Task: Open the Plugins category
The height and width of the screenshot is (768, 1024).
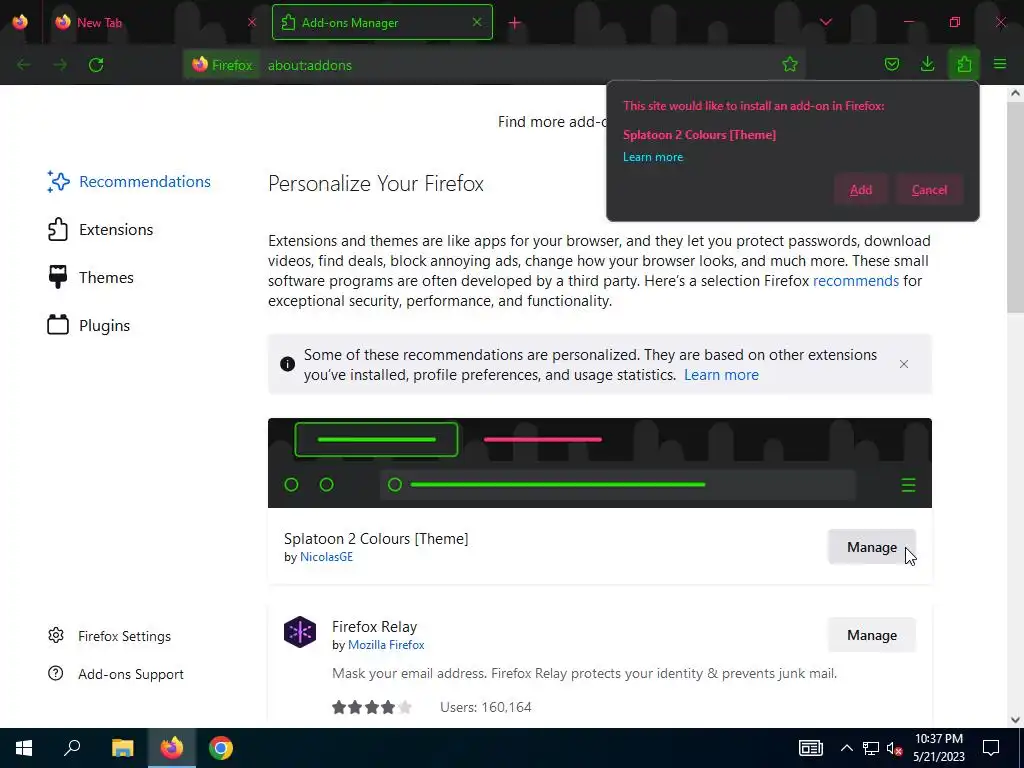Action: click(x=88, y=325)
